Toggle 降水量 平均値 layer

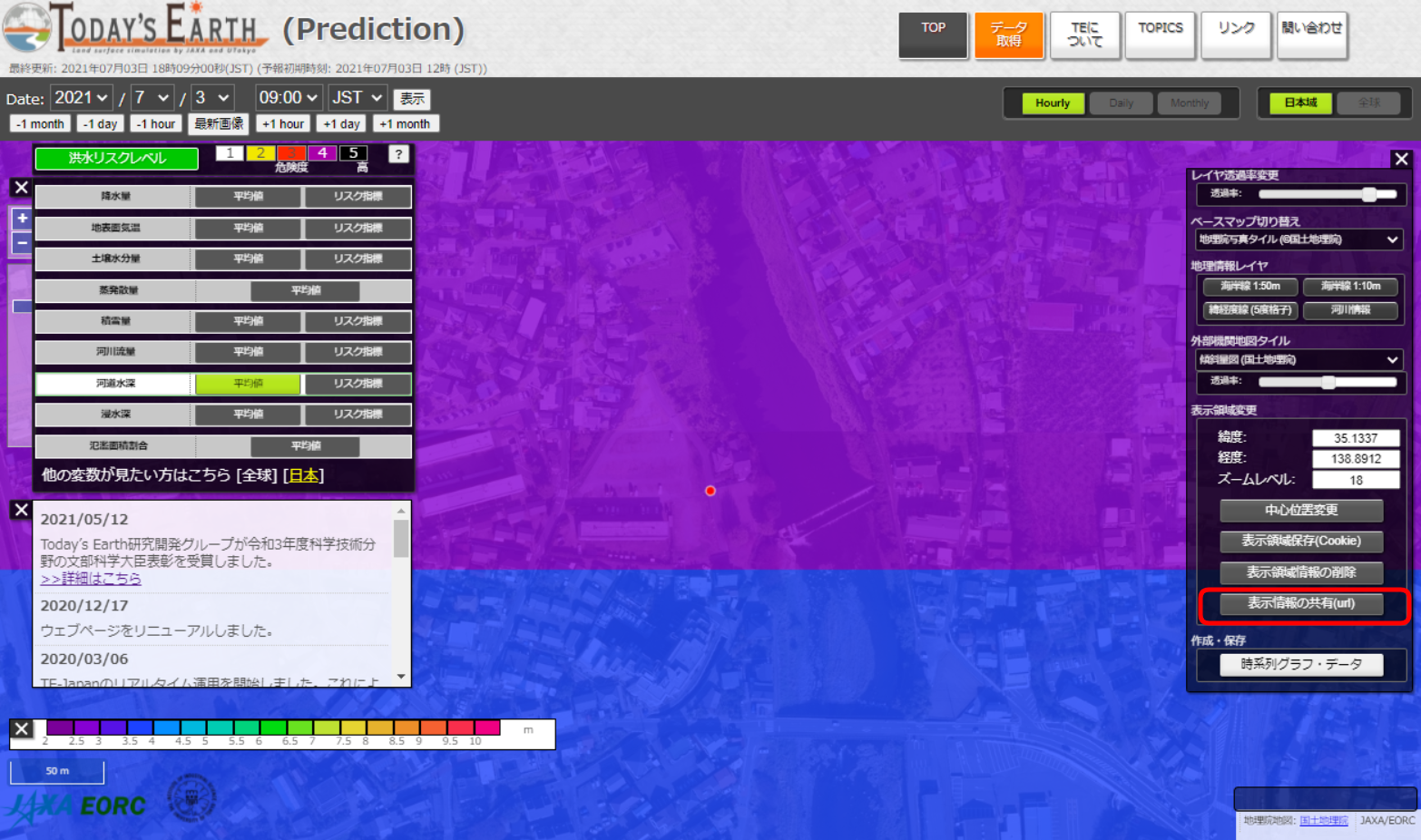click(248, 197)
